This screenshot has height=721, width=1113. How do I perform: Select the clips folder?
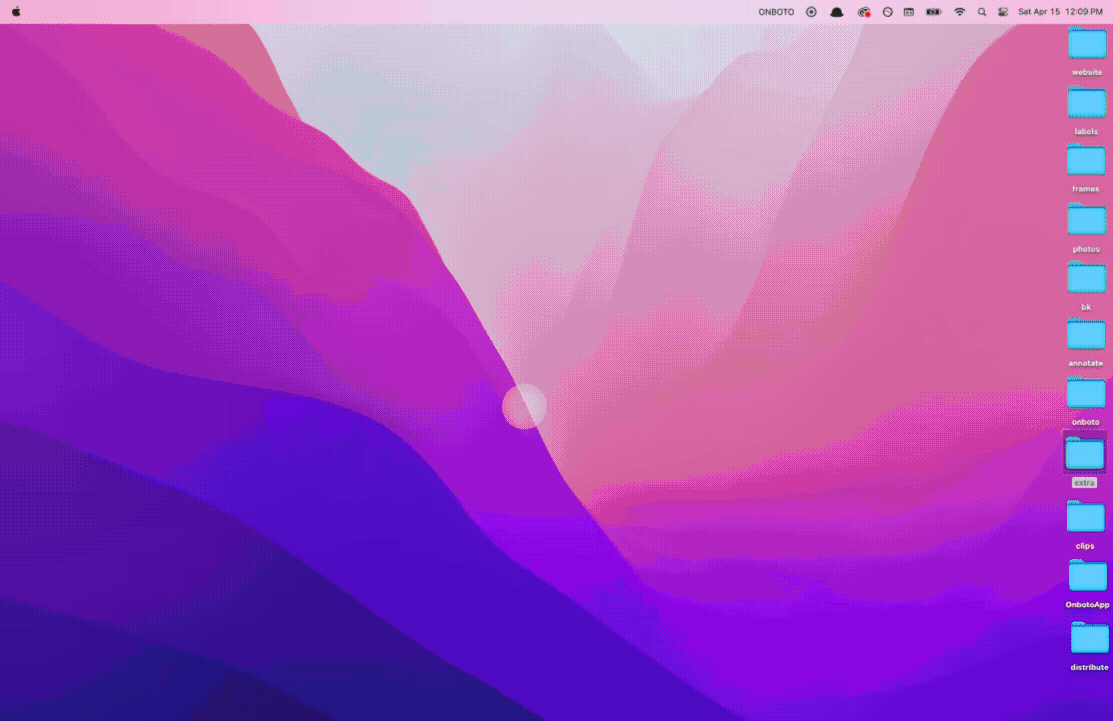coord(1085,517)
